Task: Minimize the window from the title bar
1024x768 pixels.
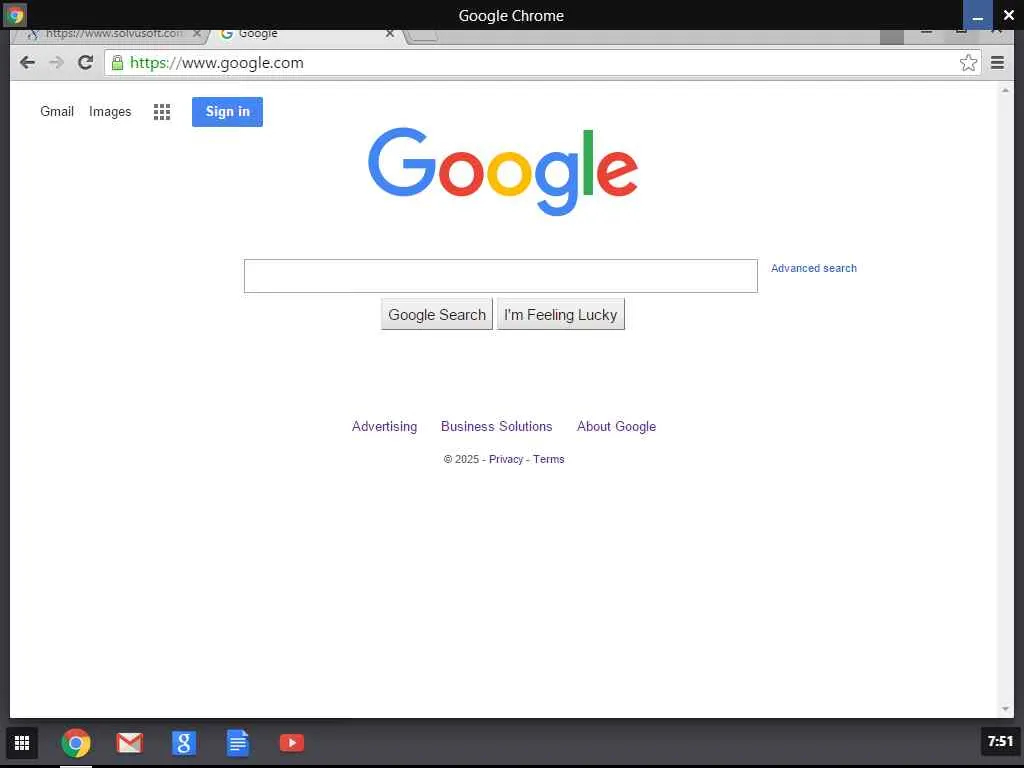Action: click(978, 14)
